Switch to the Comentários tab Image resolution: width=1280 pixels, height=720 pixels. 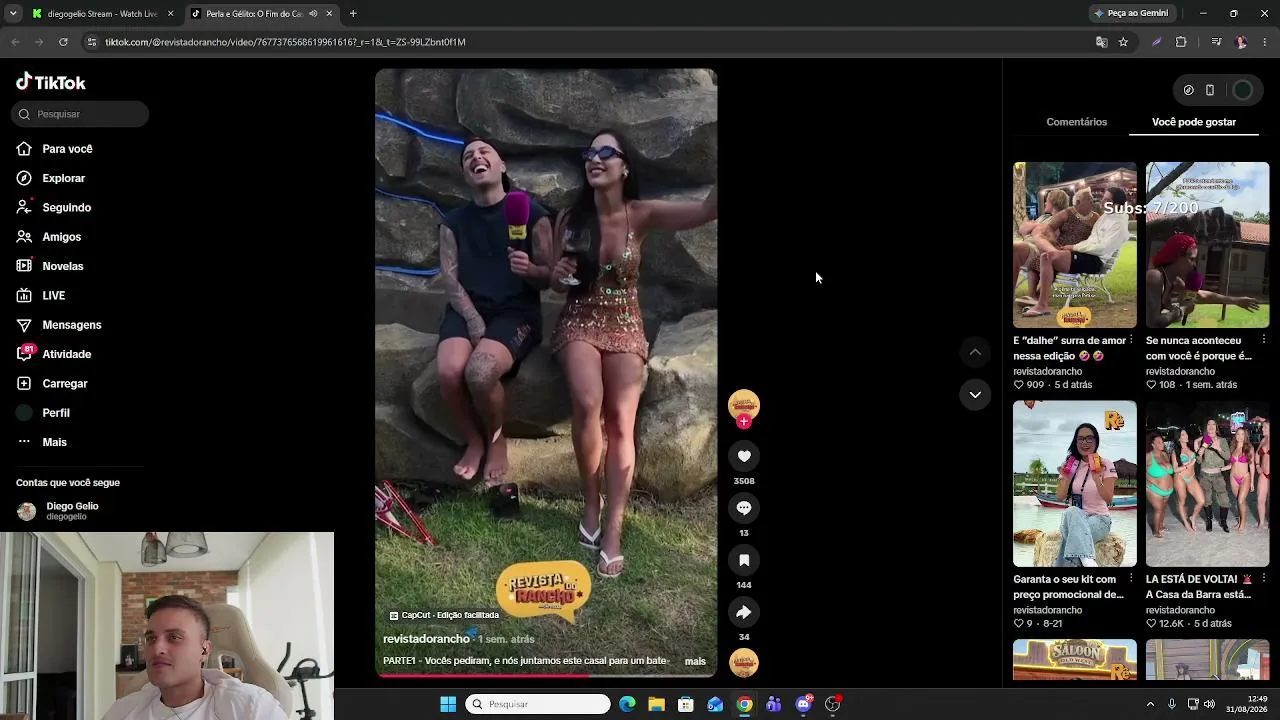pos(1077,122)
